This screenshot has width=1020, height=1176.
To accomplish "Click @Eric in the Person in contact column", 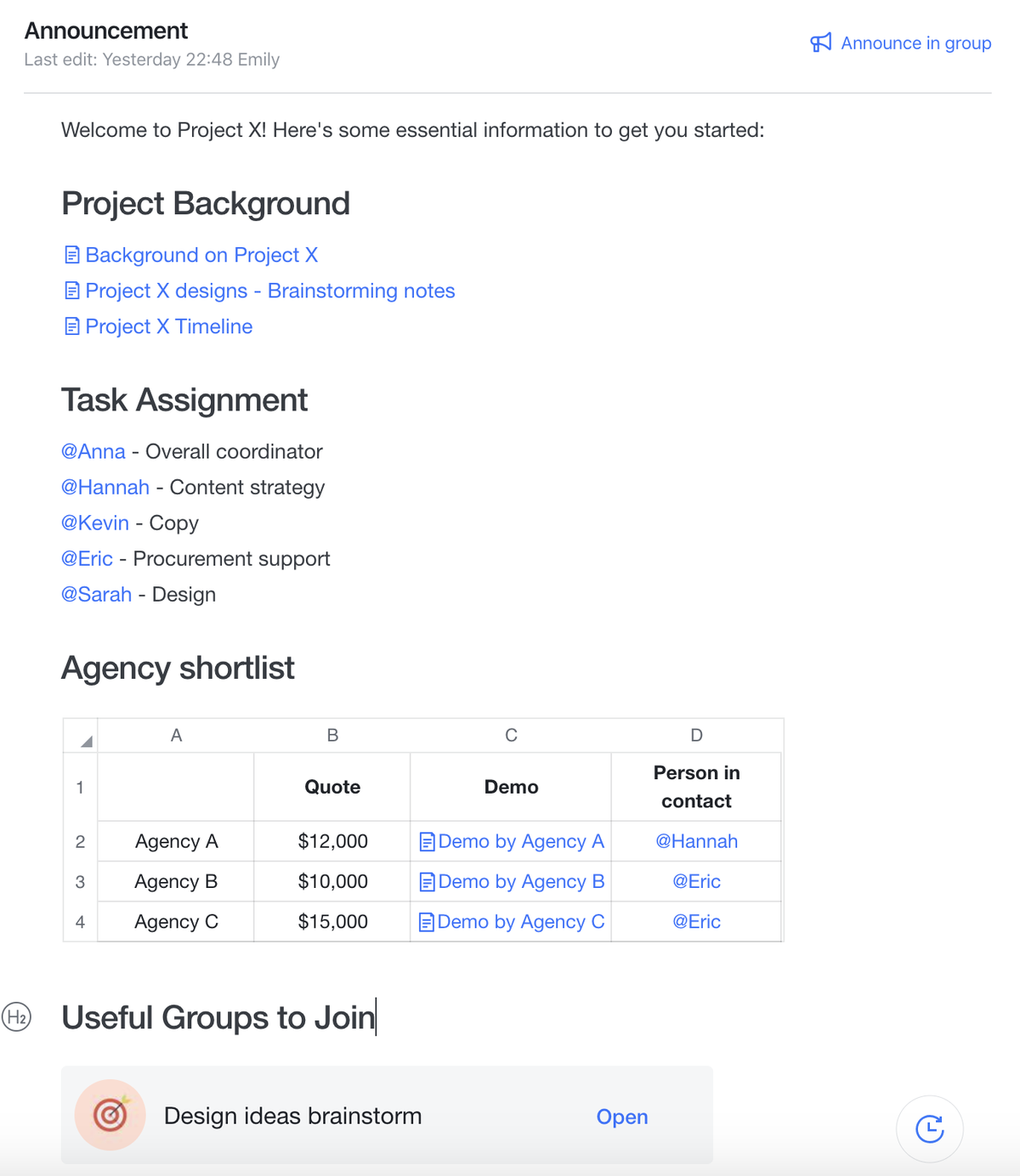I will coord(696,881).
